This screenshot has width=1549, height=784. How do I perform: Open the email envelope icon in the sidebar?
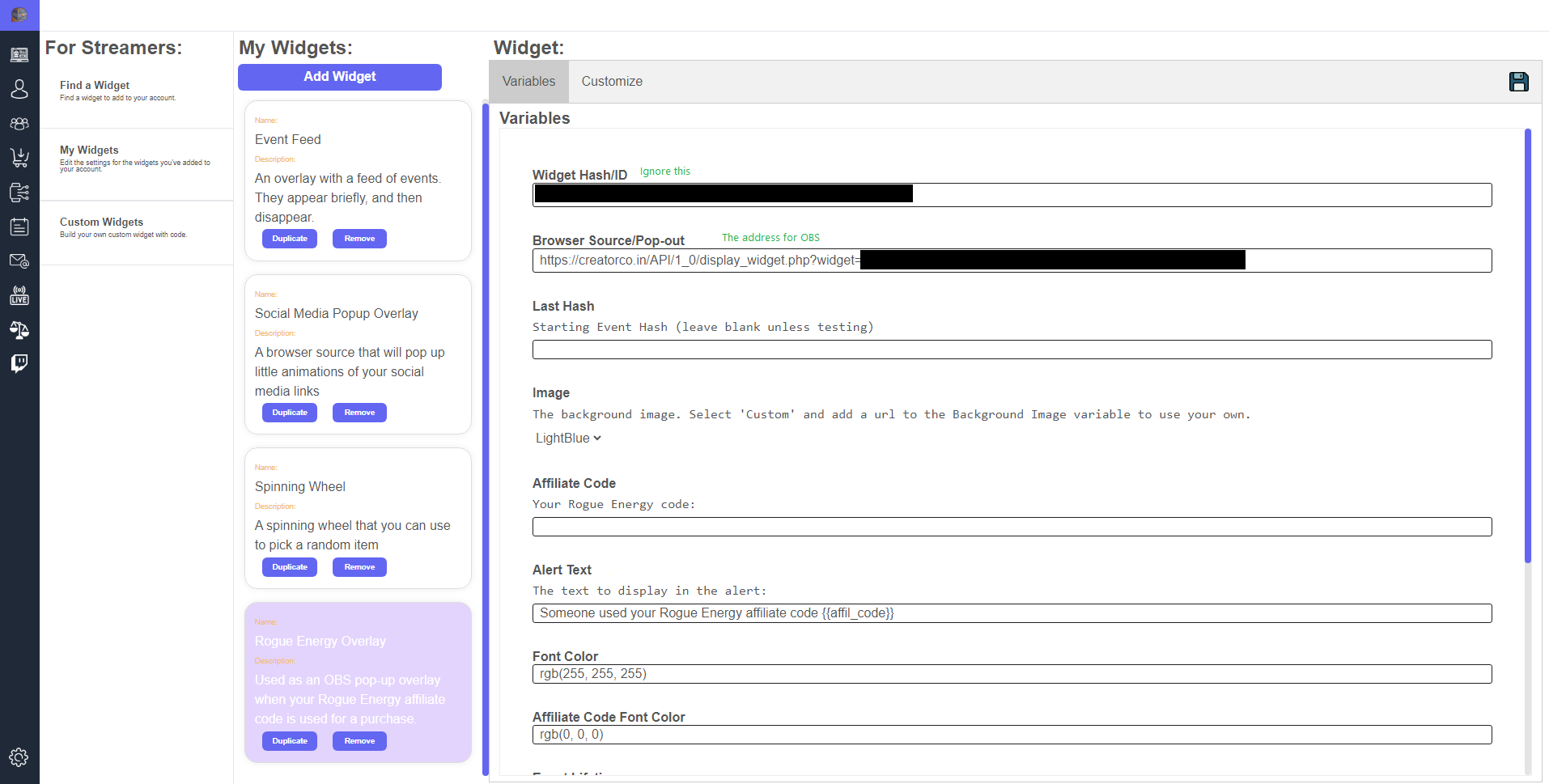pos(19,261)
